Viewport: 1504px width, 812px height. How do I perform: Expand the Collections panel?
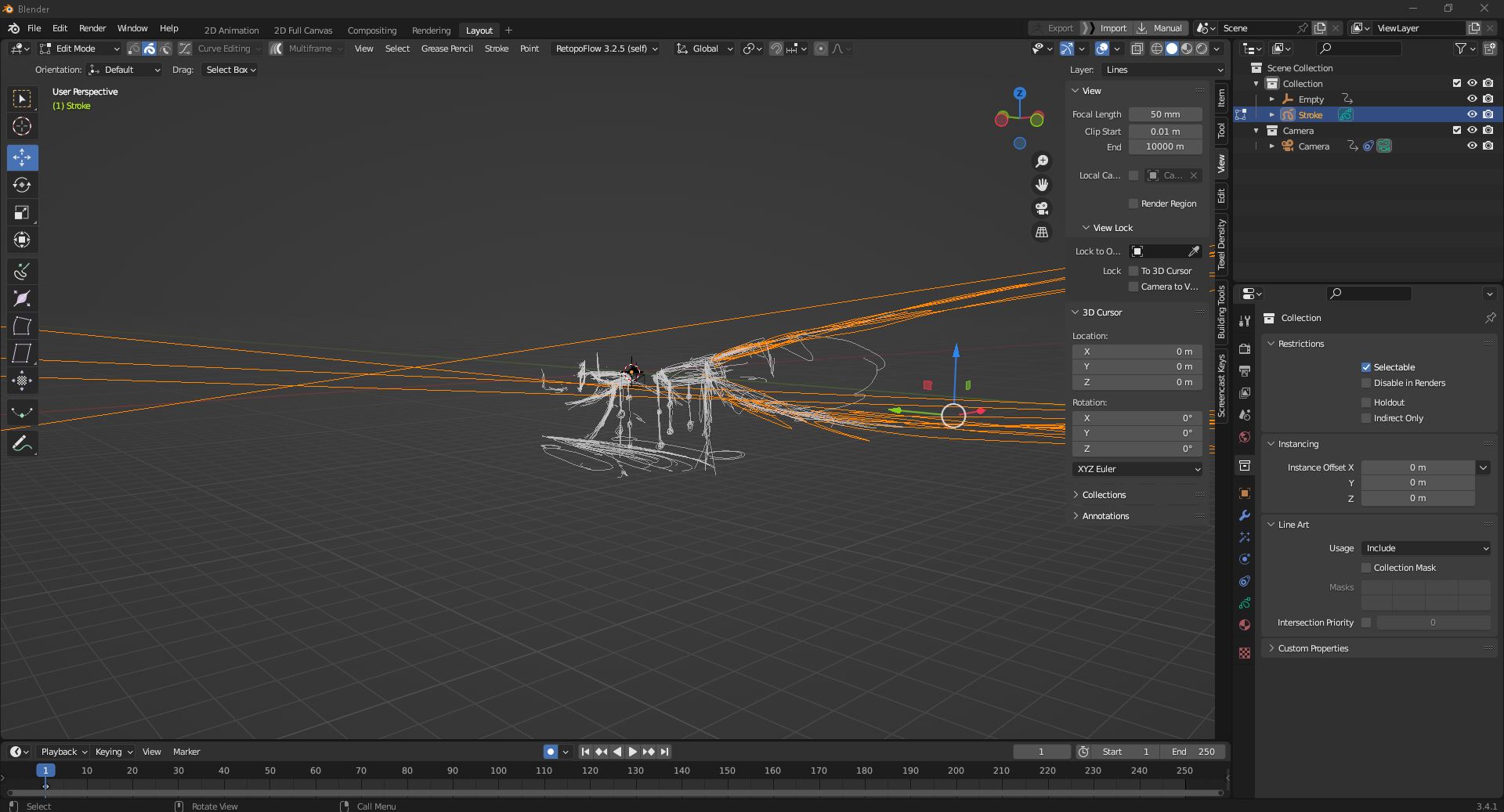(1103, 495)
